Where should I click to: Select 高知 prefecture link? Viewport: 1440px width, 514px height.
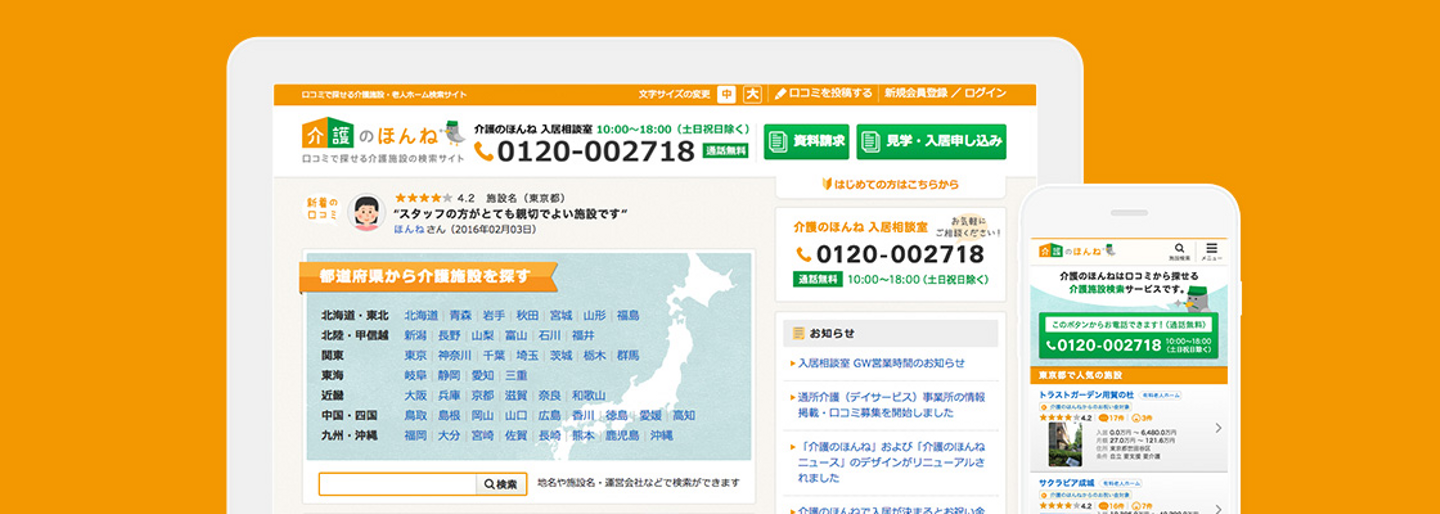tap(683, 415)
